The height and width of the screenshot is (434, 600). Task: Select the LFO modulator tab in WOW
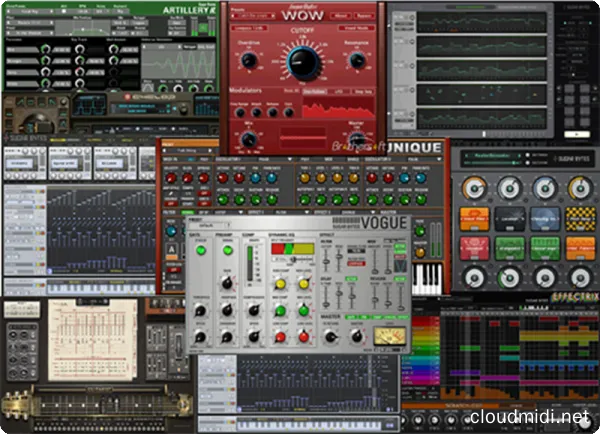(x=339, y=91)
